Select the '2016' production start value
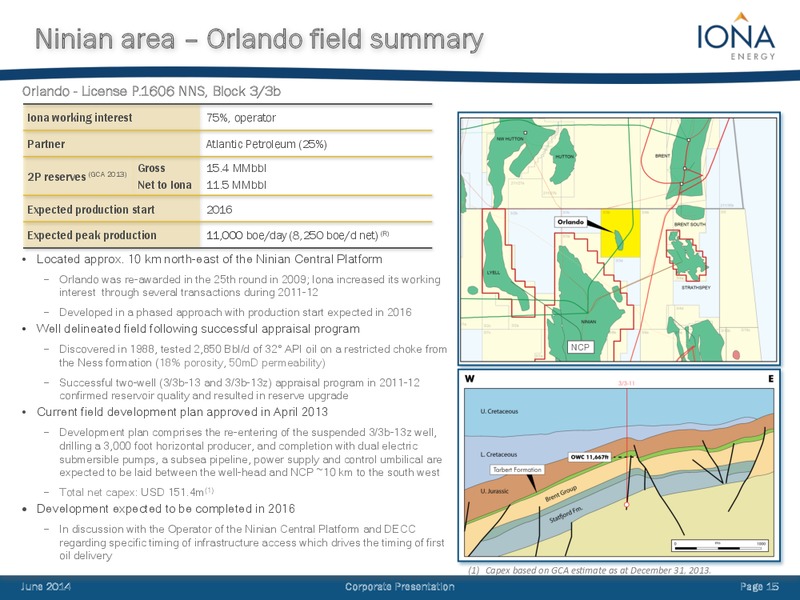The width and height of the screenshot is (800, 600). [219, 210]
